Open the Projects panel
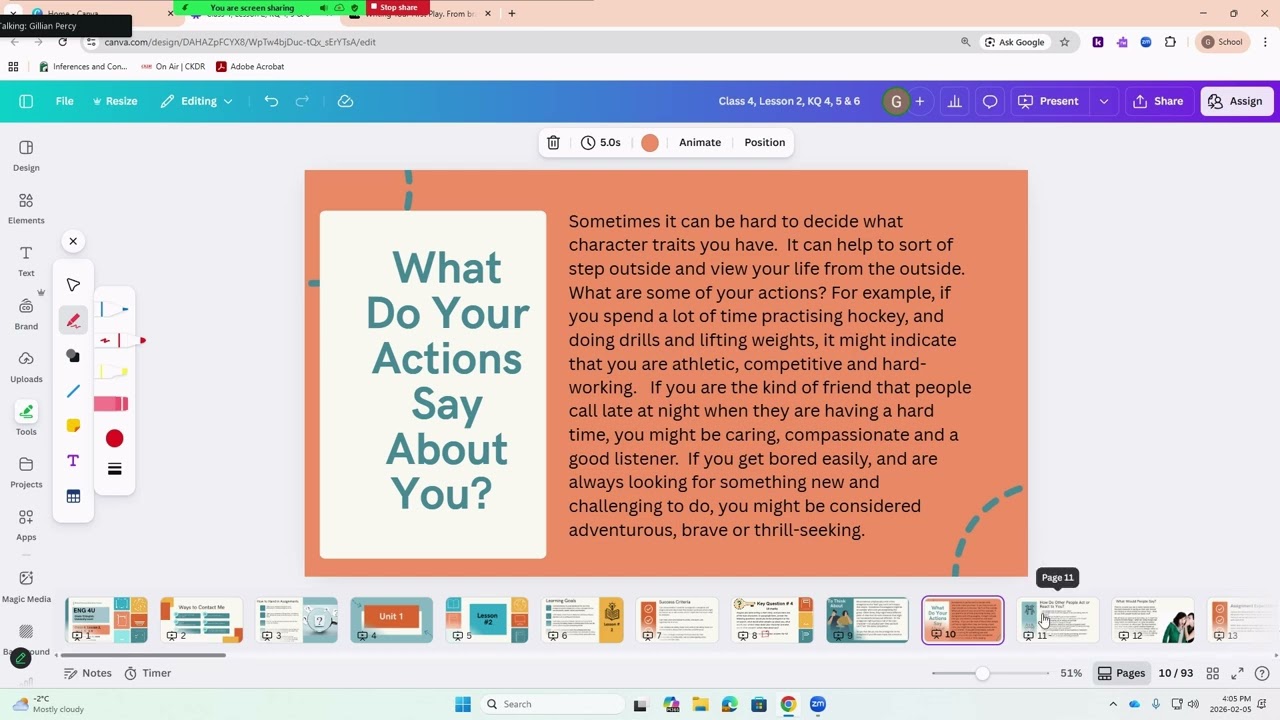1280x720 pixels. click(26, 472)
